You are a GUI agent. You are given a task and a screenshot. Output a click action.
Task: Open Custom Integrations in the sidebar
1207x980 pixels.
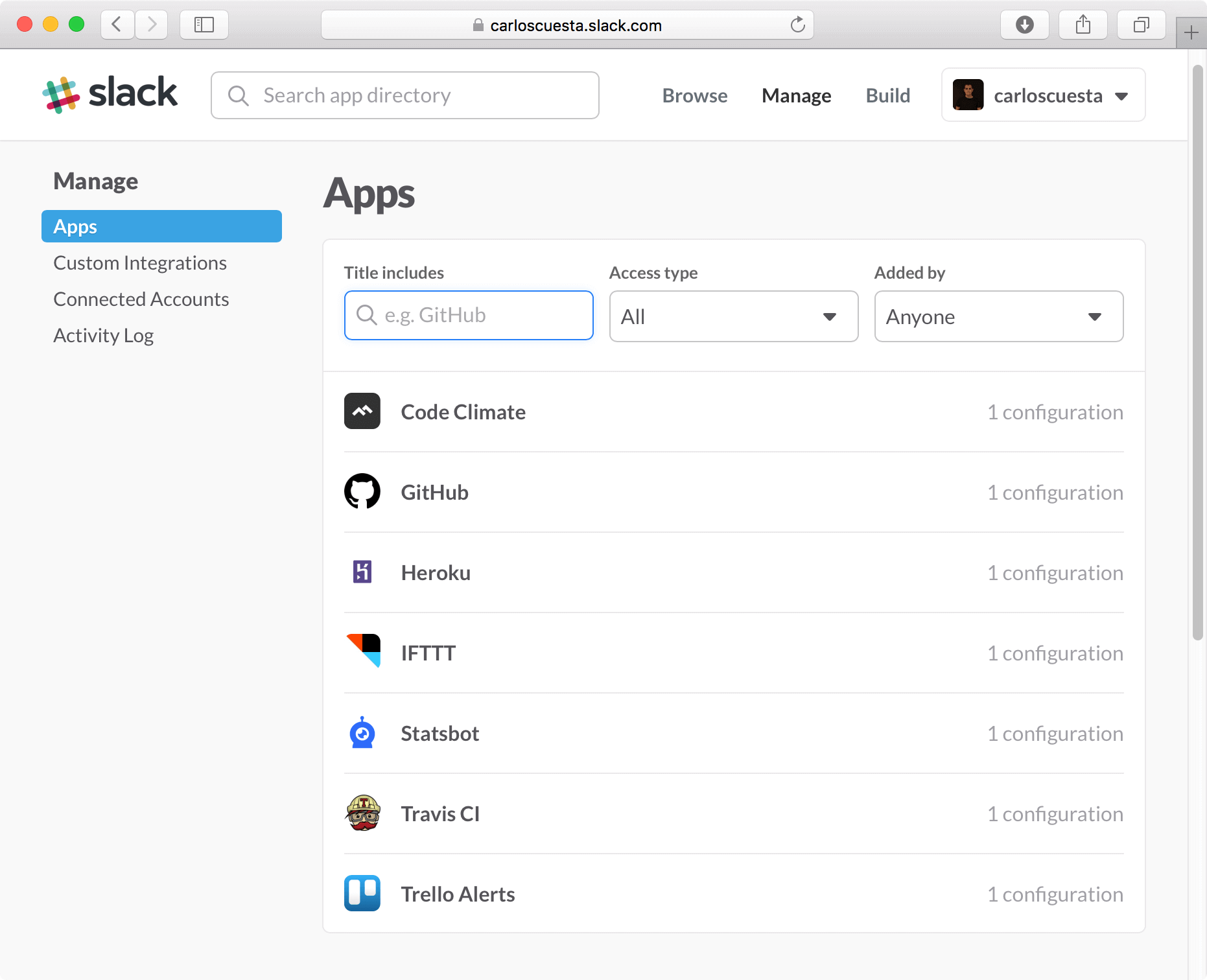[140, 262]
